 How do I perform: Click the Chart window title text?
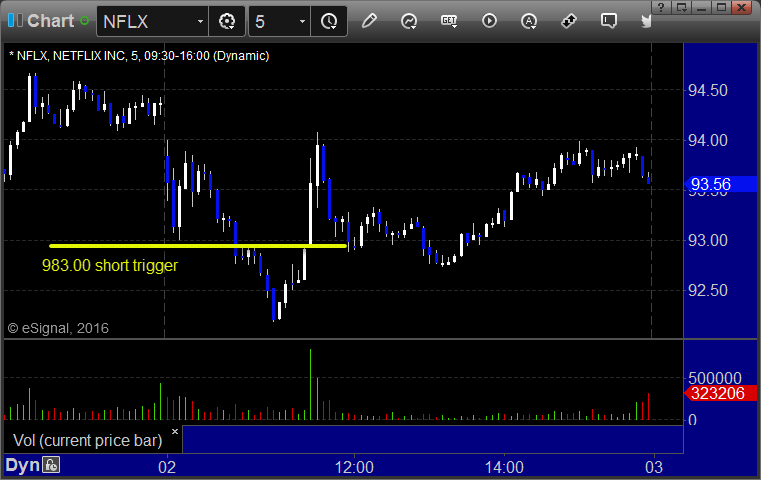(x=50, y=21)
